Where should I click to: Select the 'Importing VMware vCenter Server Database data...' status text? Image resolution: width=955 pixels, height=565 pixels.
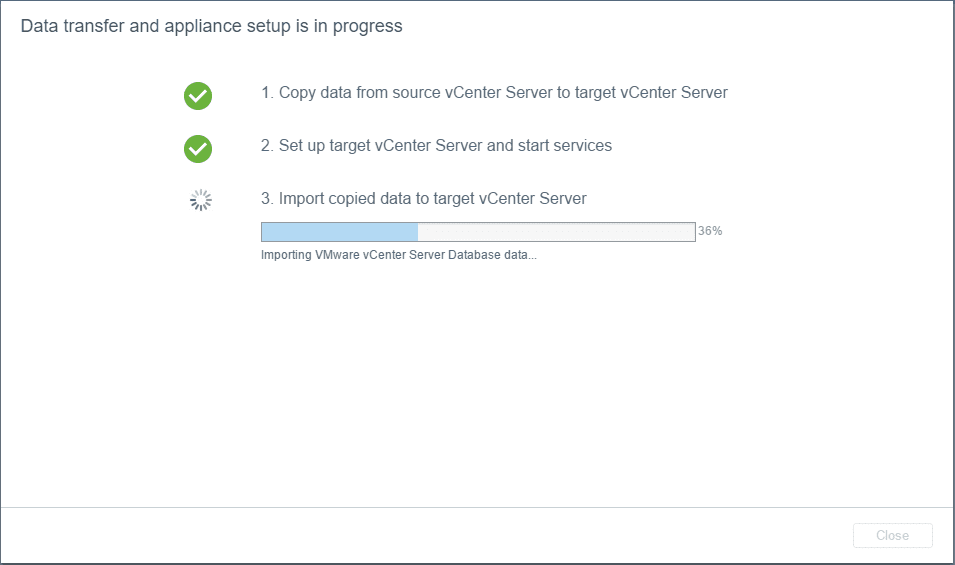tap(398, 255)
